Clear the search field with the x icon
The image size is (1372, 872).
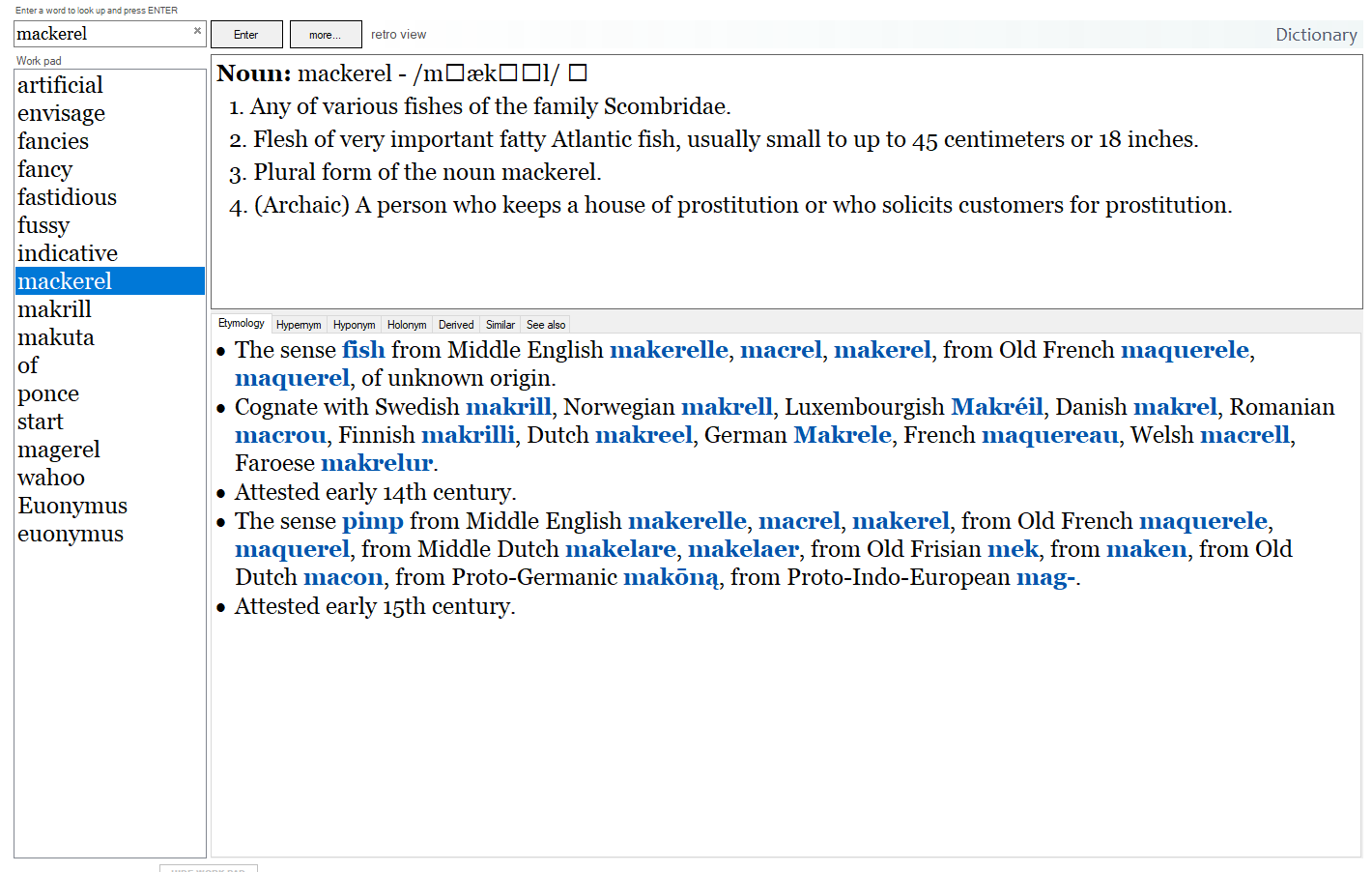click(x=197, y=31)
